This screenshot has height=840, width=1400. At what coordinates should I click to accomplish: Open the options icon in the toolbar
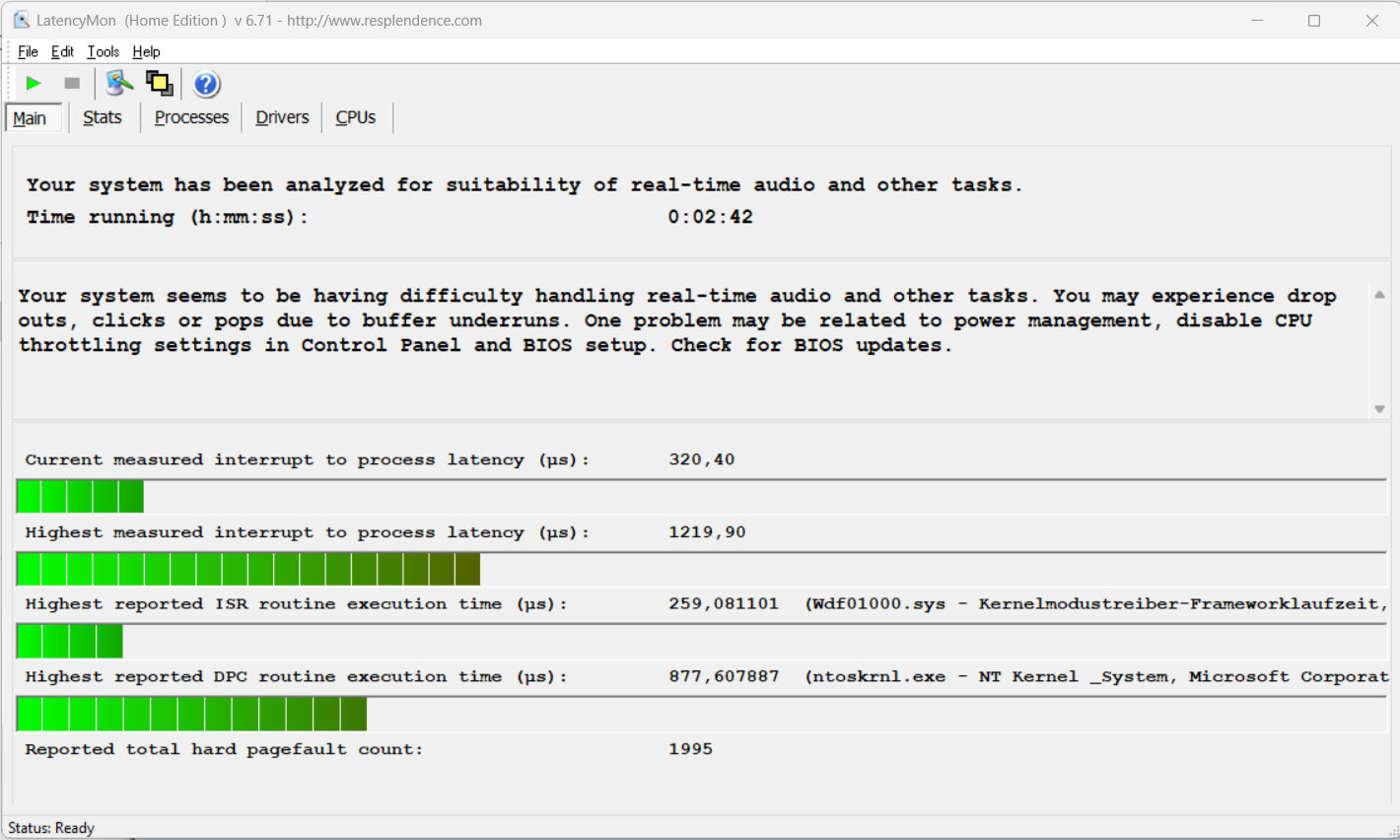[x=119, y=84]
